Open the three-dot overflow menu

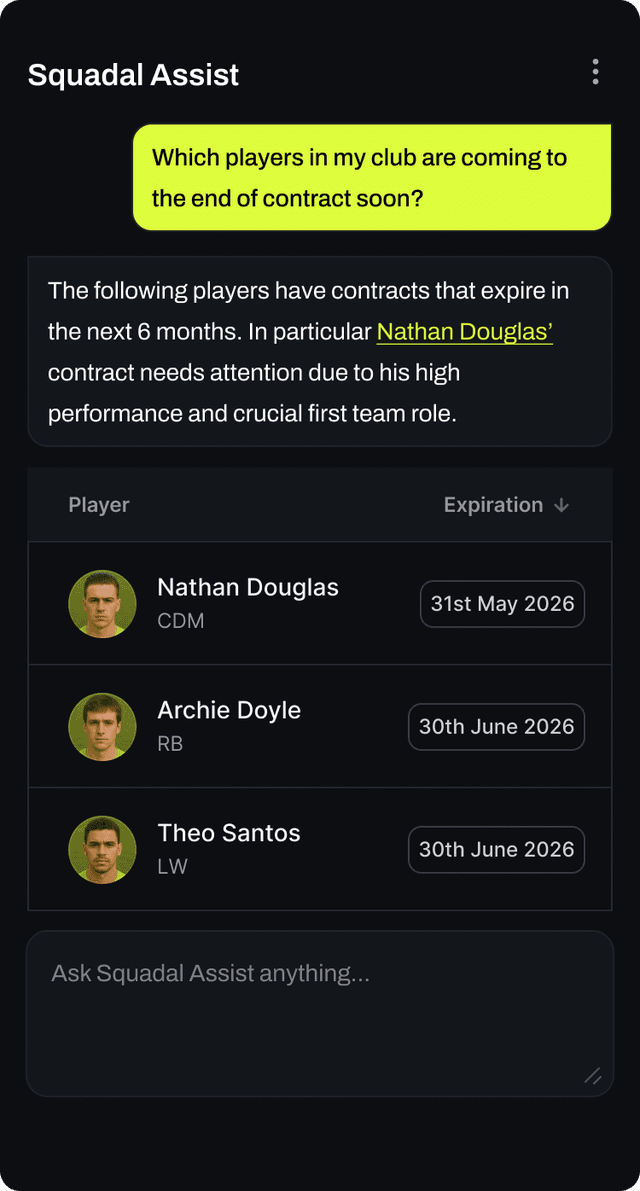pyautogui.click(x=595, y=72)
